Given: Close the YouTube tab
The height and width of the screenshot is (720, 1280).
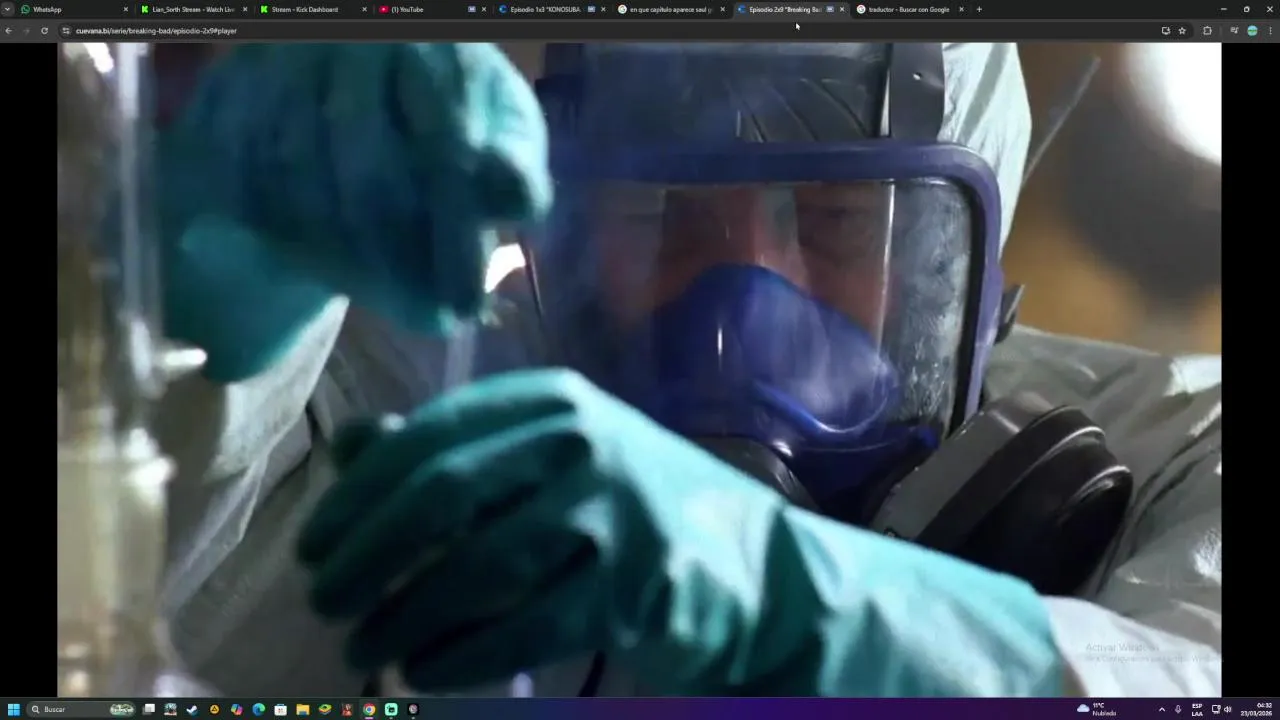Looking at the screenshot, I should 484,9.
